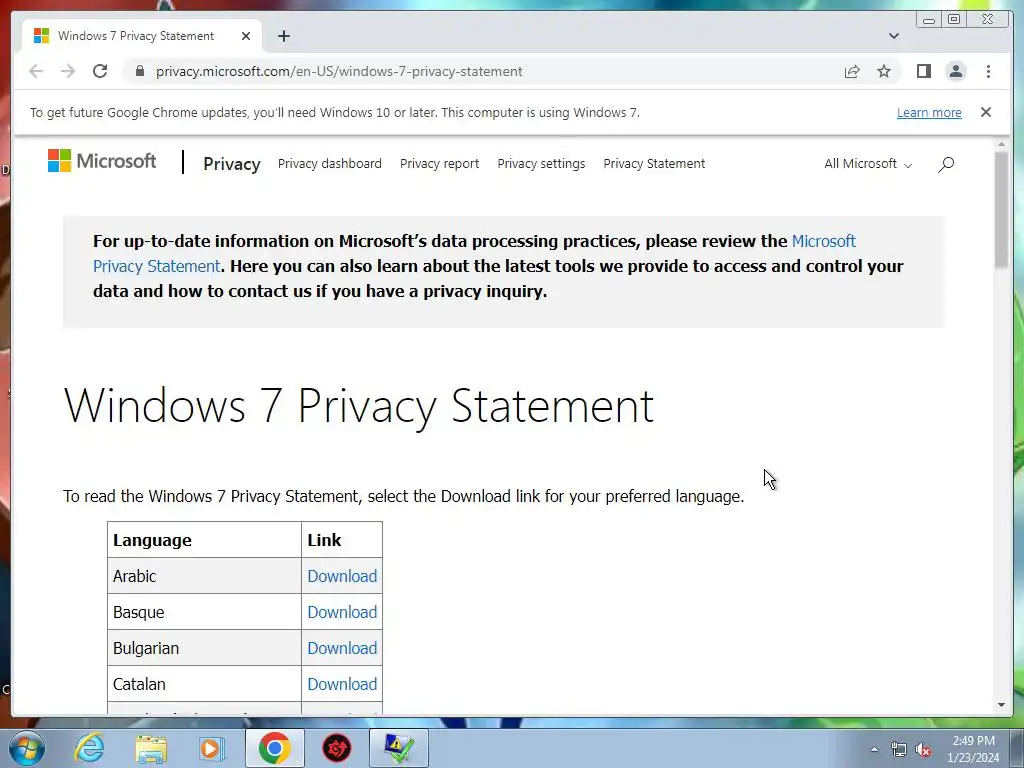Open Privacy dashboard menu item
The height and width of the screenshot is (768, 1024).
[x=330, y=164]
